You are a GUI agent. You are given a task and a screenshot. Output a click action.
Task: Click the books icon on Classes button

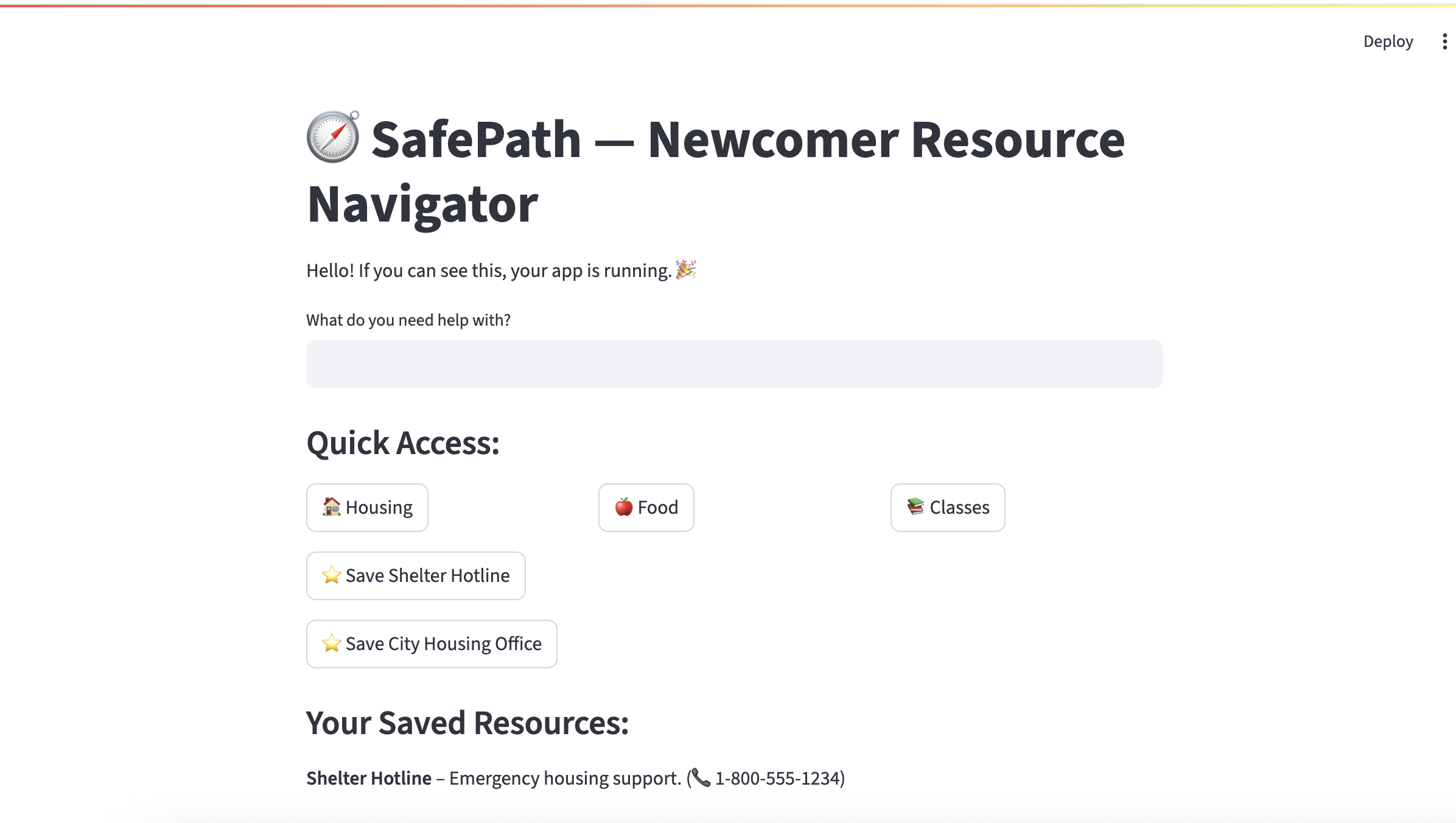point(915,506)
